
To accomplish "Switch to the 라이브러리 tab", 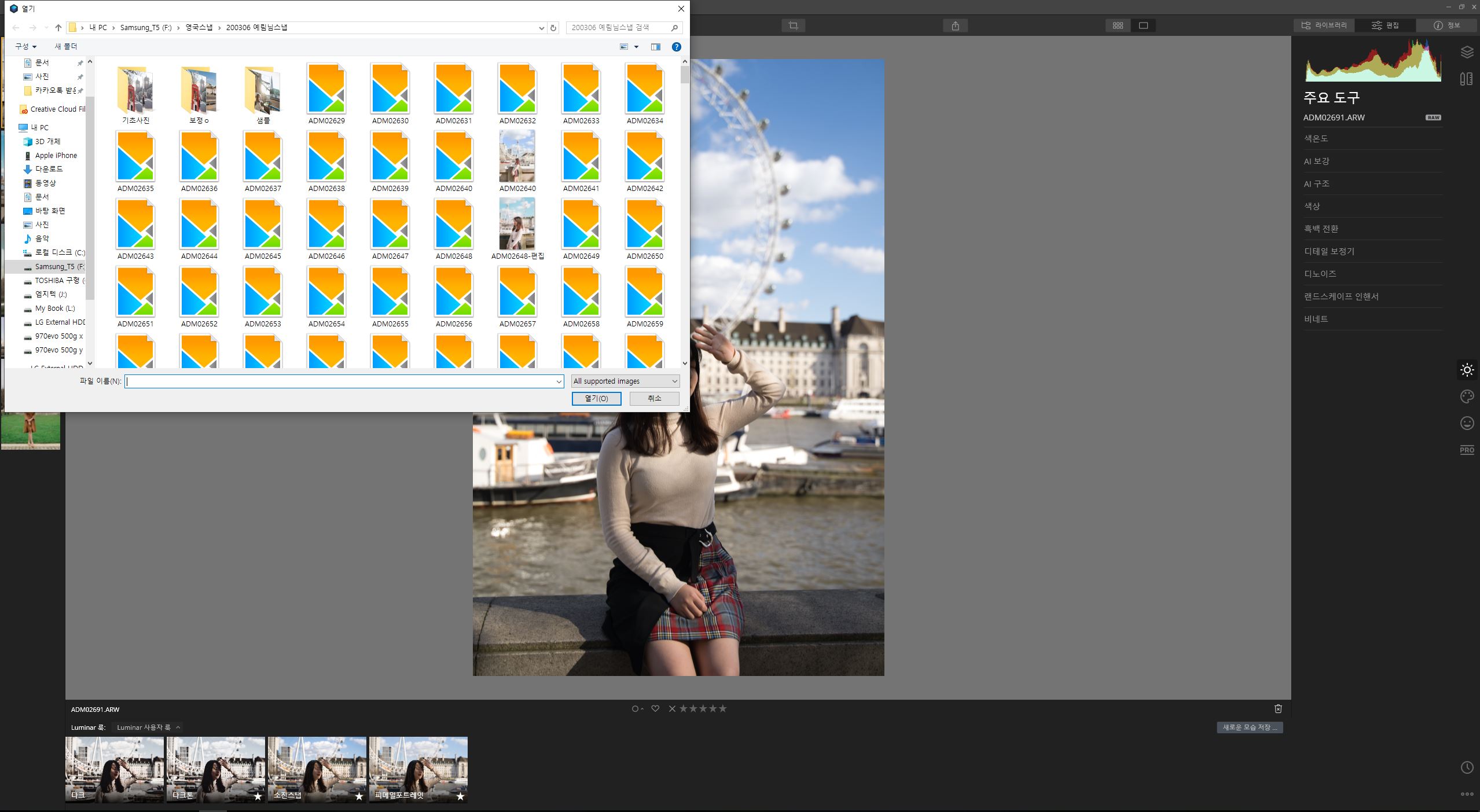I will (x=1324, y=25).
